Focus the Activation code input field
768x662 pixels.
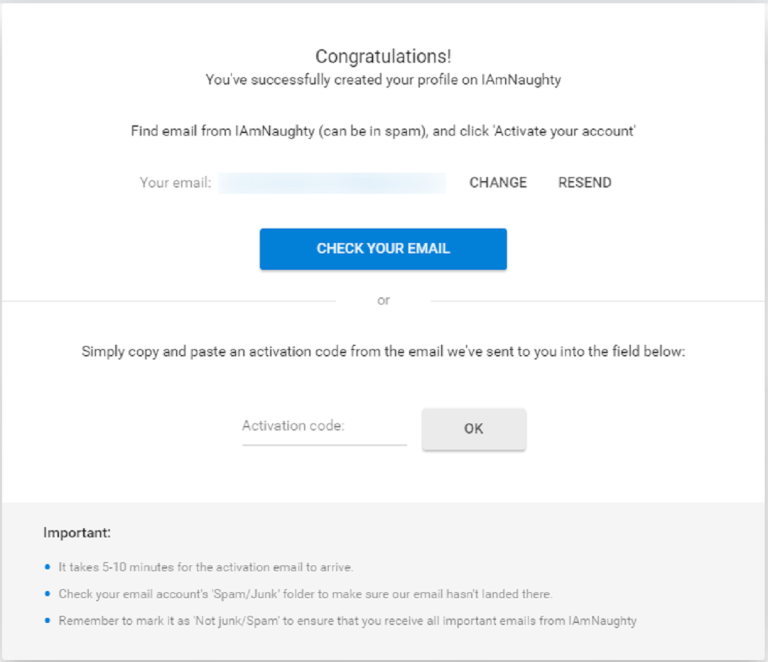(x=324, y=427)
